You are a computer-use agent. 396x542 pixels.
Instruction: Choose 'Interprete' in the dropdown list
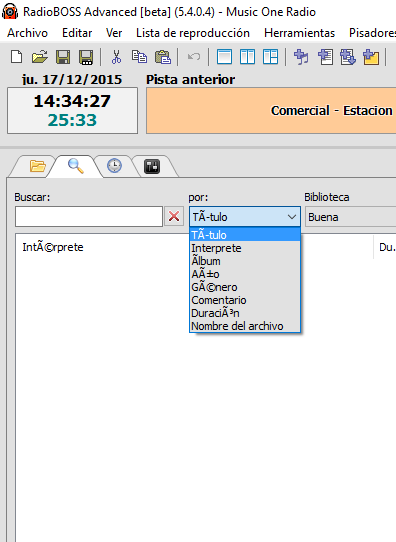245,248
